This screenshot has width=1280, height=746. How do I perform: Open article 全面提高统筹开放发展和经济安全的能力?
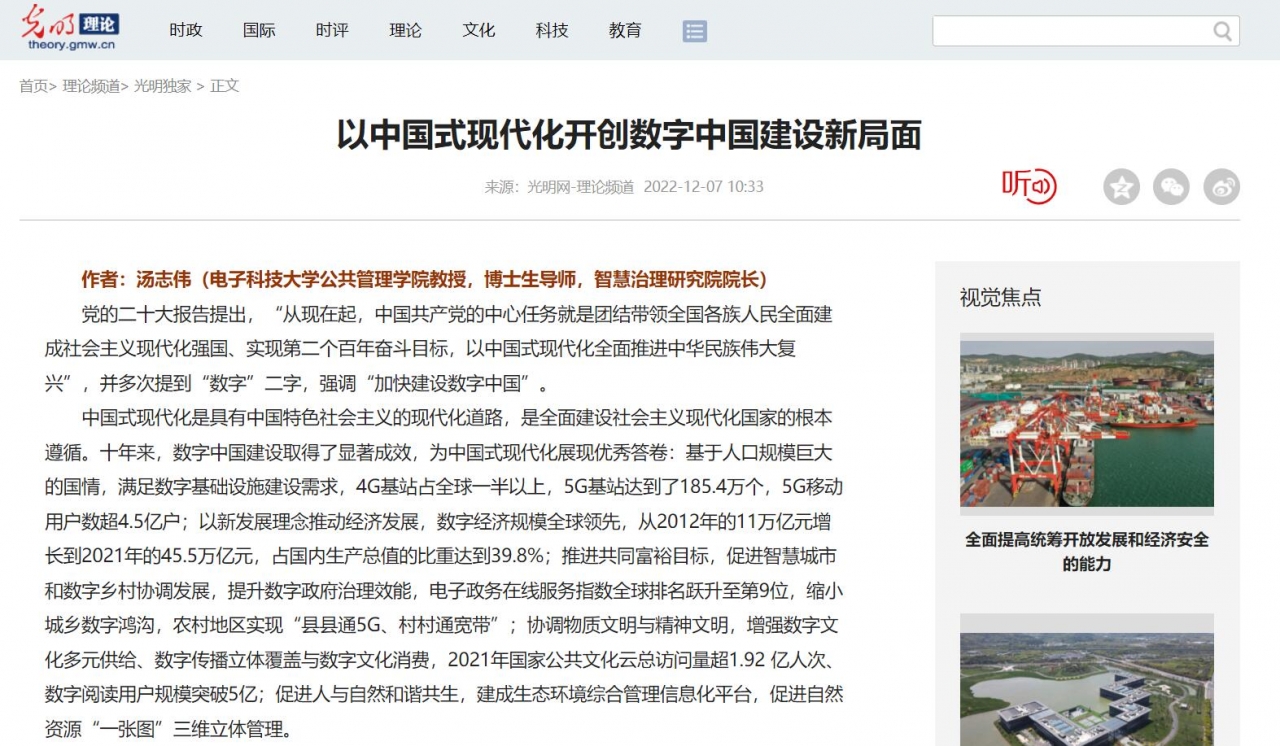pyautogui.click(x=1087, y=551)
